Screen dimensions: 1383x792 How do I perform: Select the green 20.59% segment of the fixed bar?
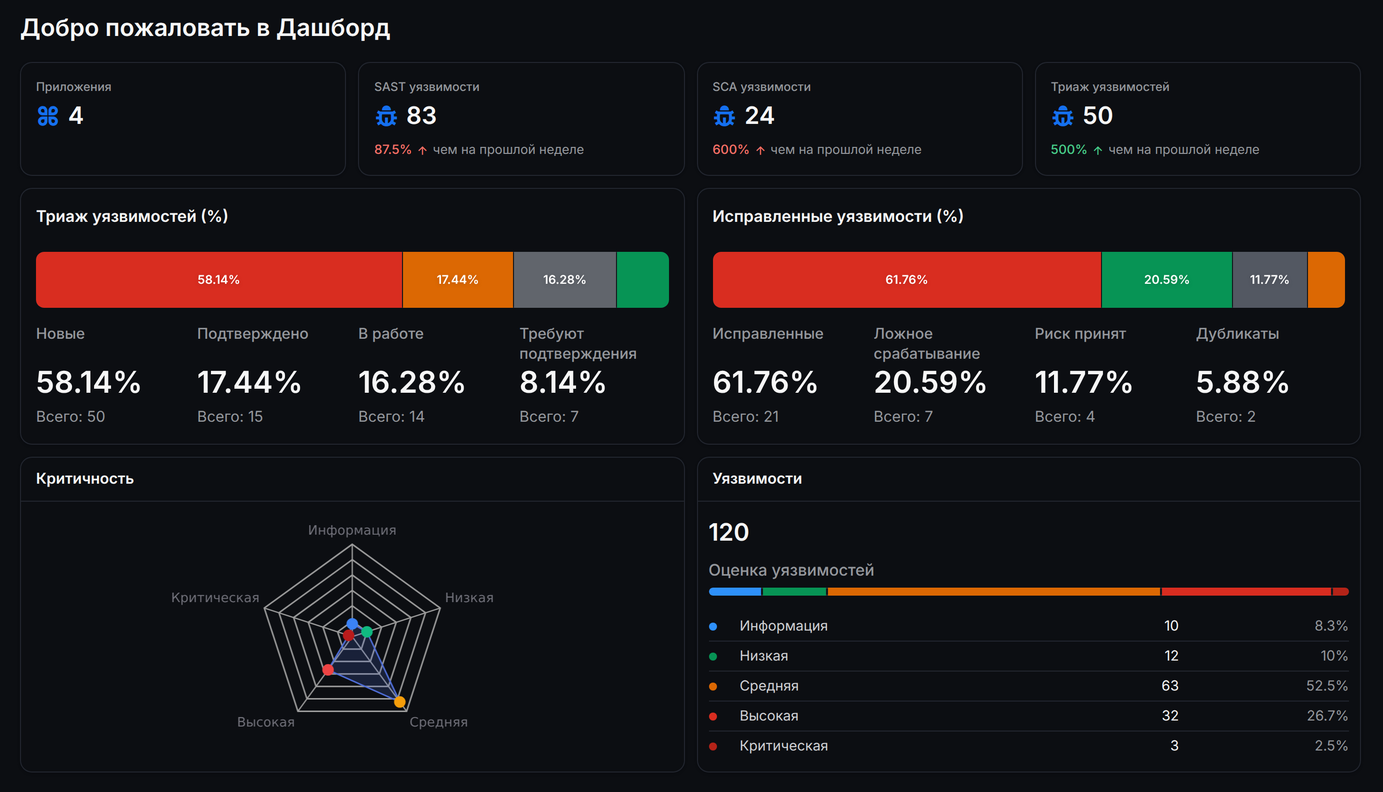click(1167, 280)
